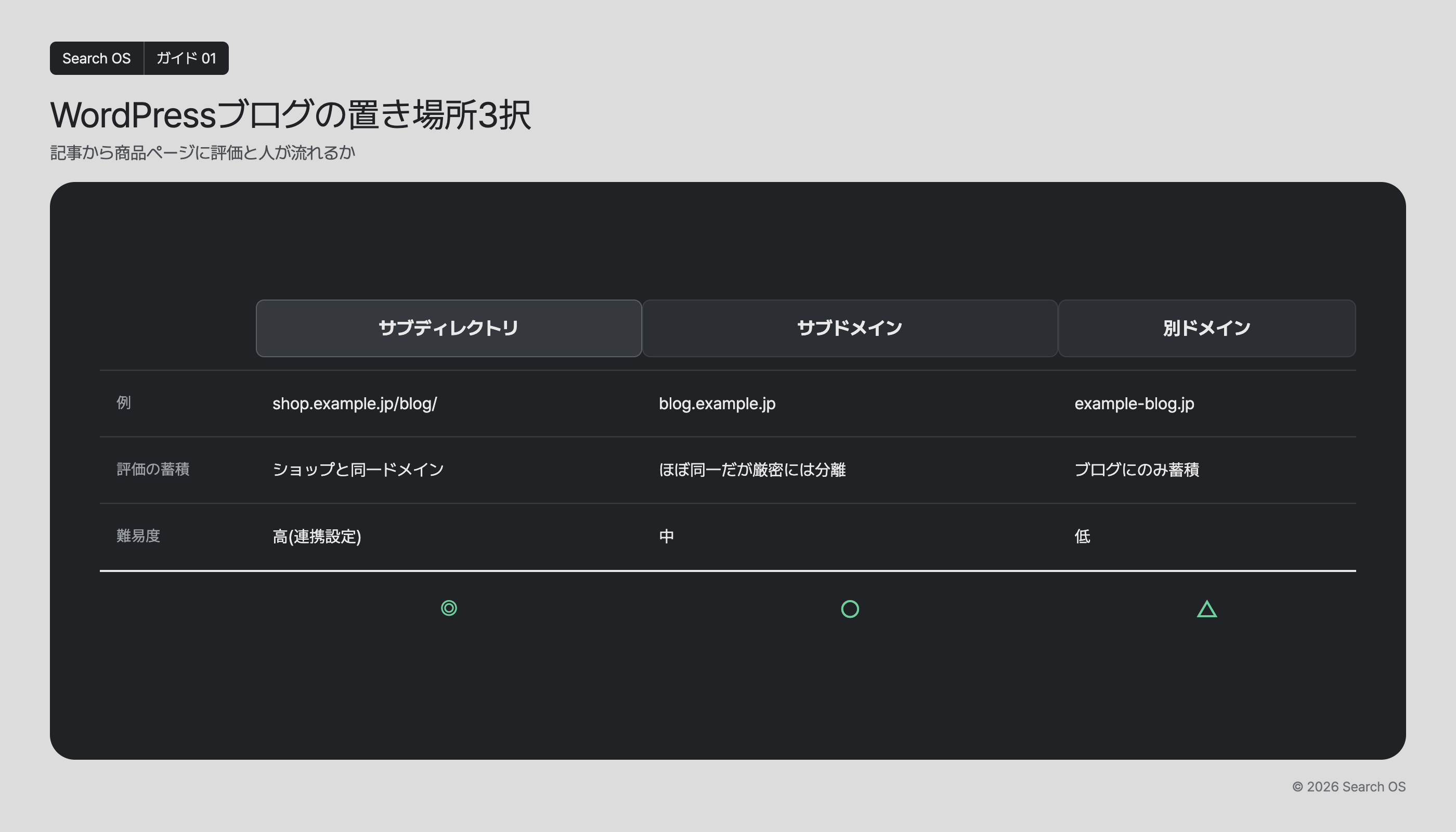Click the row label 難易度
This screenshot has height=832, width=1456.
[138, 536]
